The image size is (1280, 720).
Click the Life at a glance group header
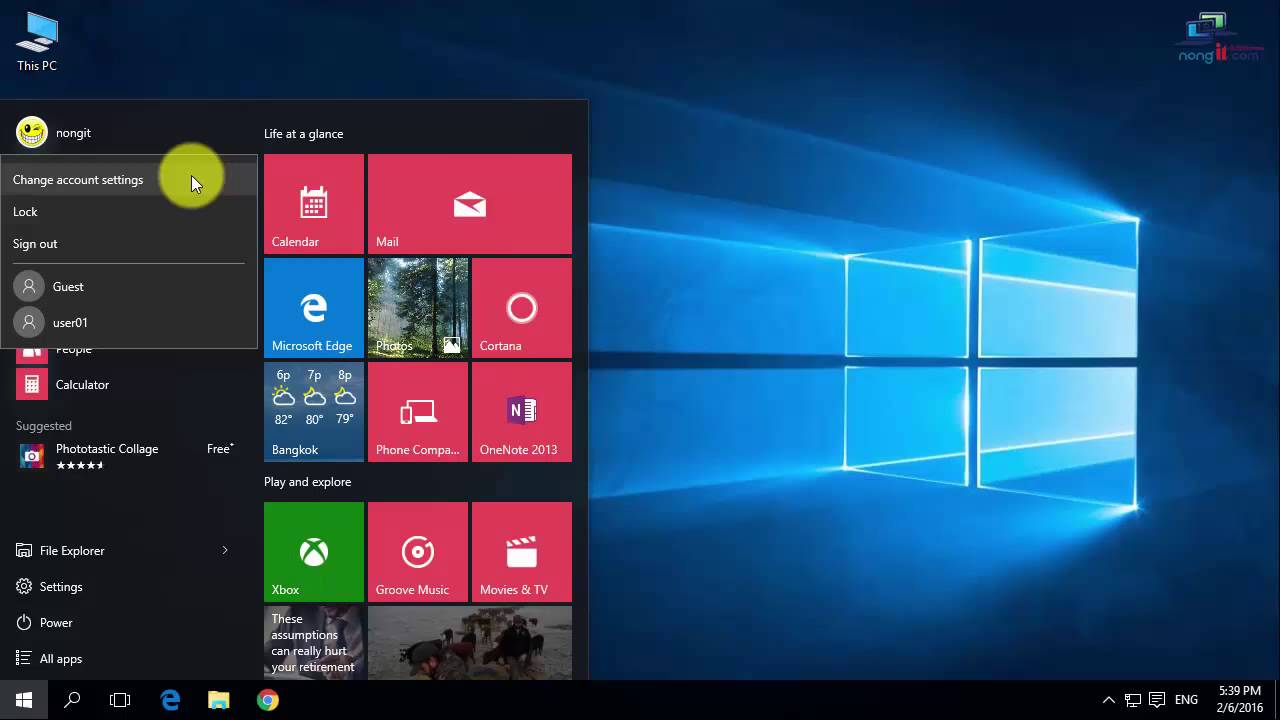click(x=304, y=134)
